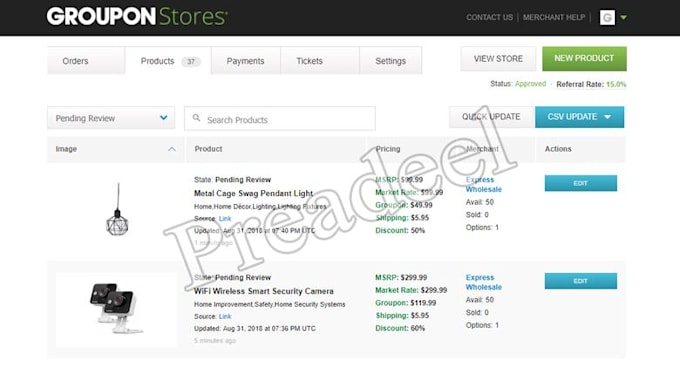Open the security camera product thumbnail

click(116, 309)
